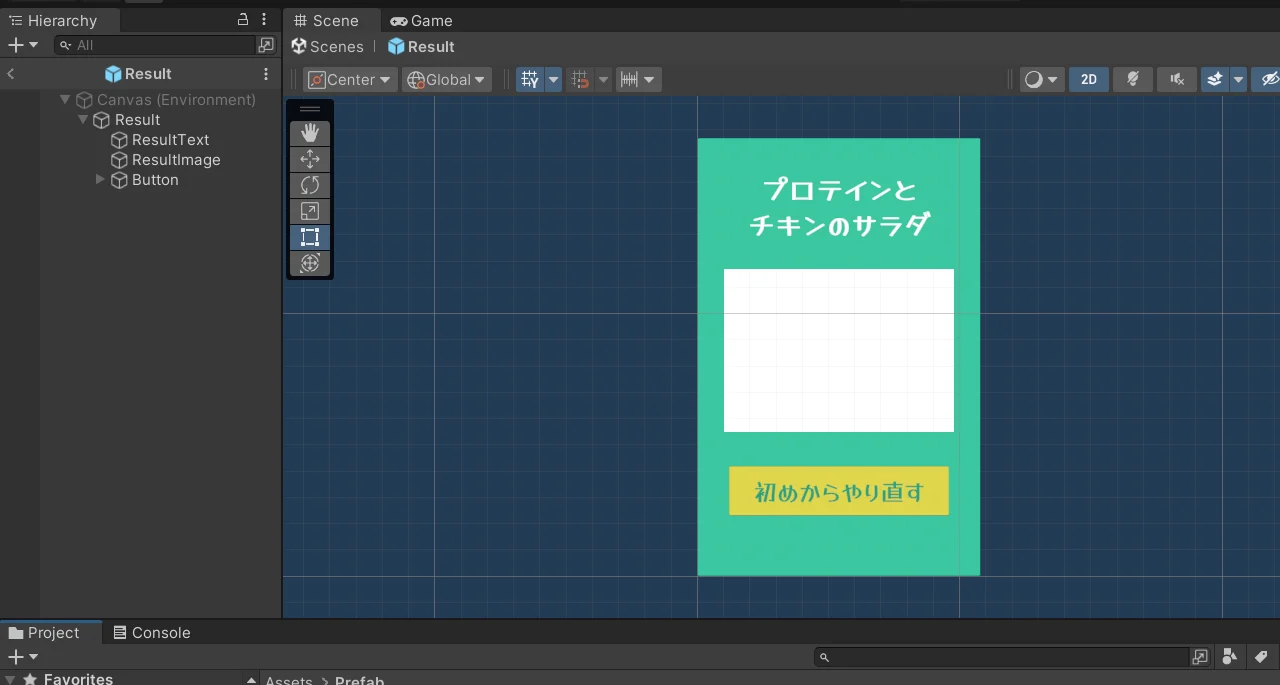This screenshot has width=1280, height=685.
Task: Switch to the Scene tab
Action: coord(334,20)
